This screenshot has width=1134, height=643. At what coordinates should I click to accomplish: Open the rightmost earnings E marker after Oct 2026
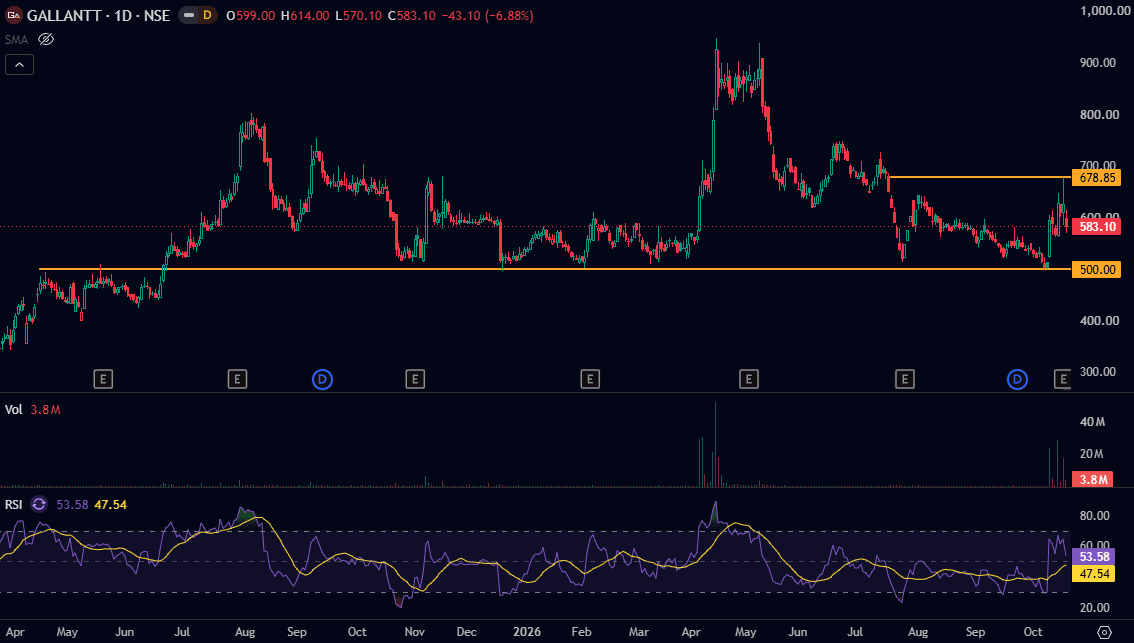click(1062, 379)
